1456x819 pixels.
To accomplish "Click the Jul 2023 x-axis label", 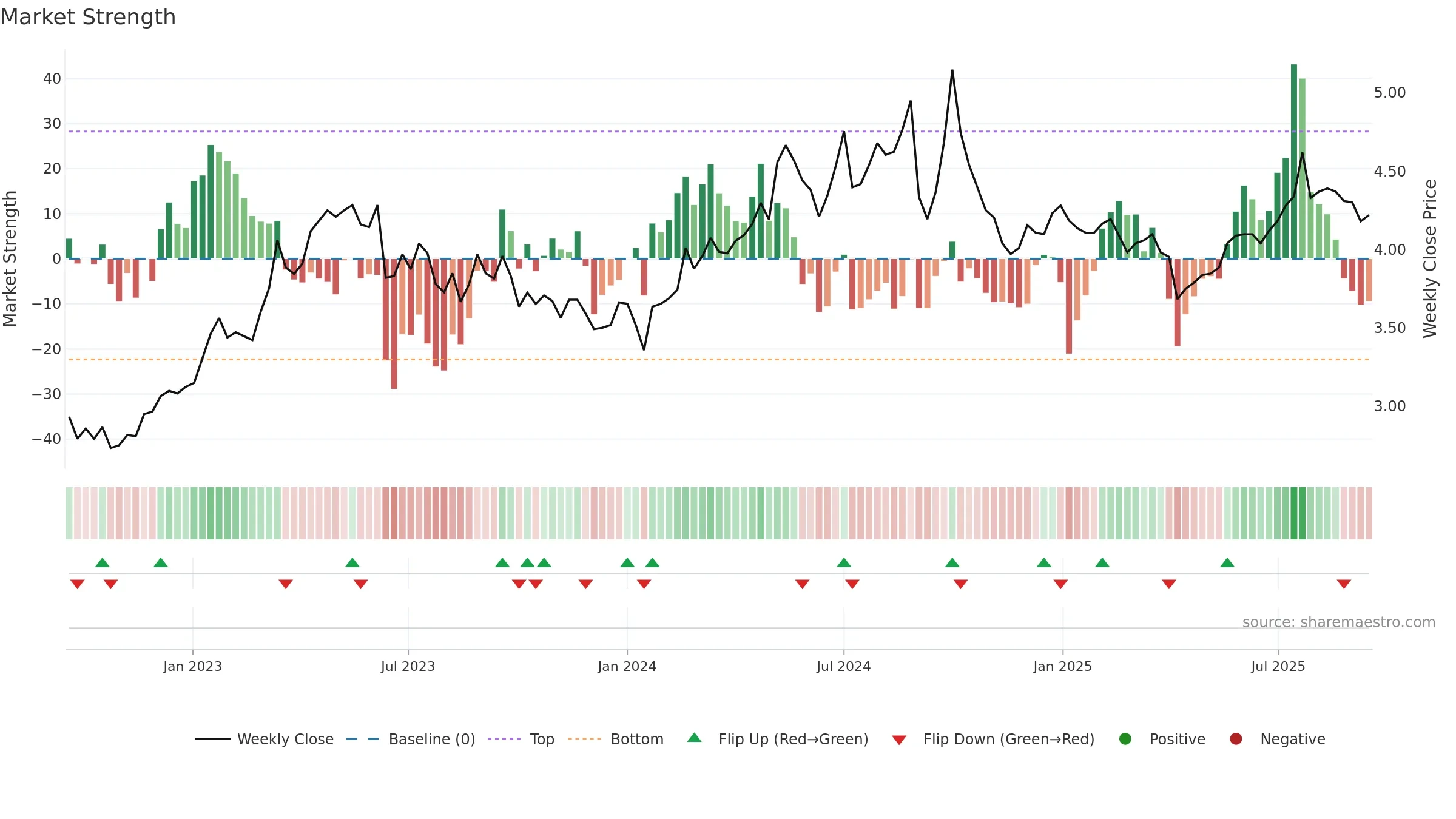I will [x=408, y=666].
